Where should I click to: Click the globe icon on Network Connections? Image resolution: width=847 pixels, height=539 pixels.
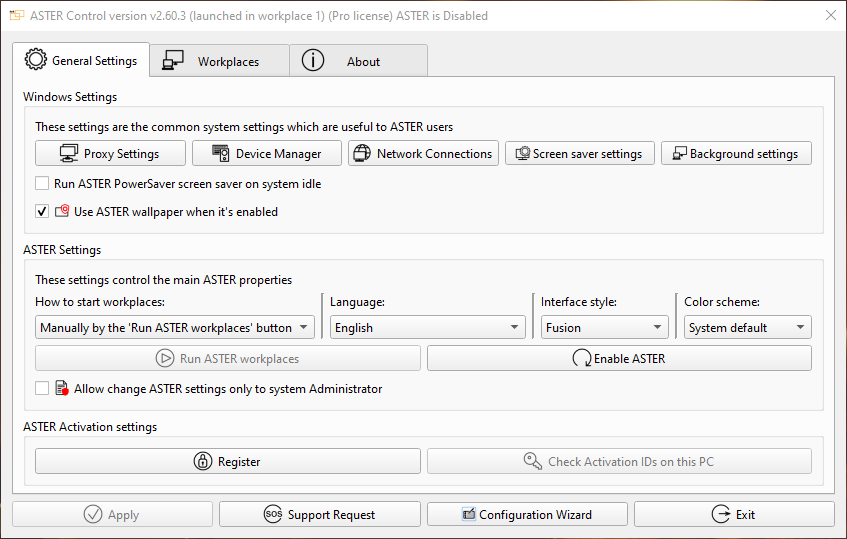click(362, 153)
